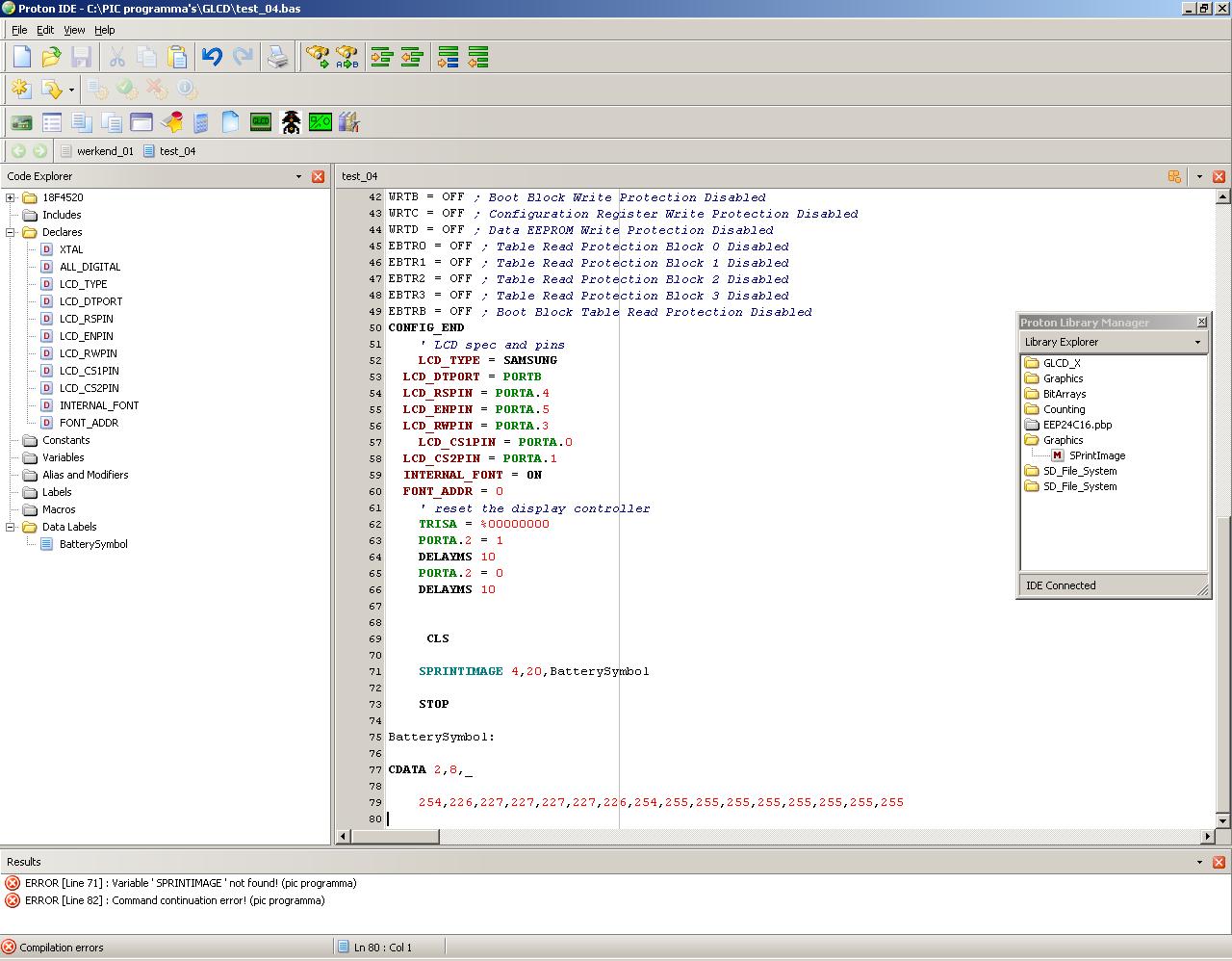Click the New file icon
This screenshot has height=961, width=1232.
tap(22, 58)
